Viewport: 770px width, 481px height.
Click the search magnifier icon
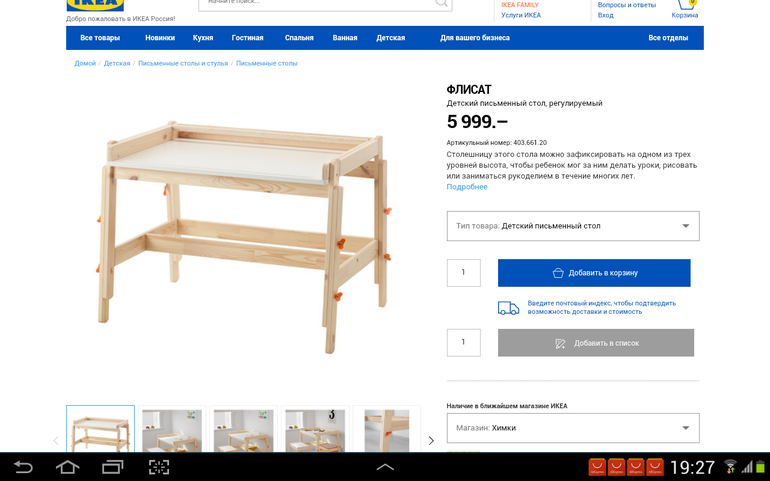(x=441, y=3)
